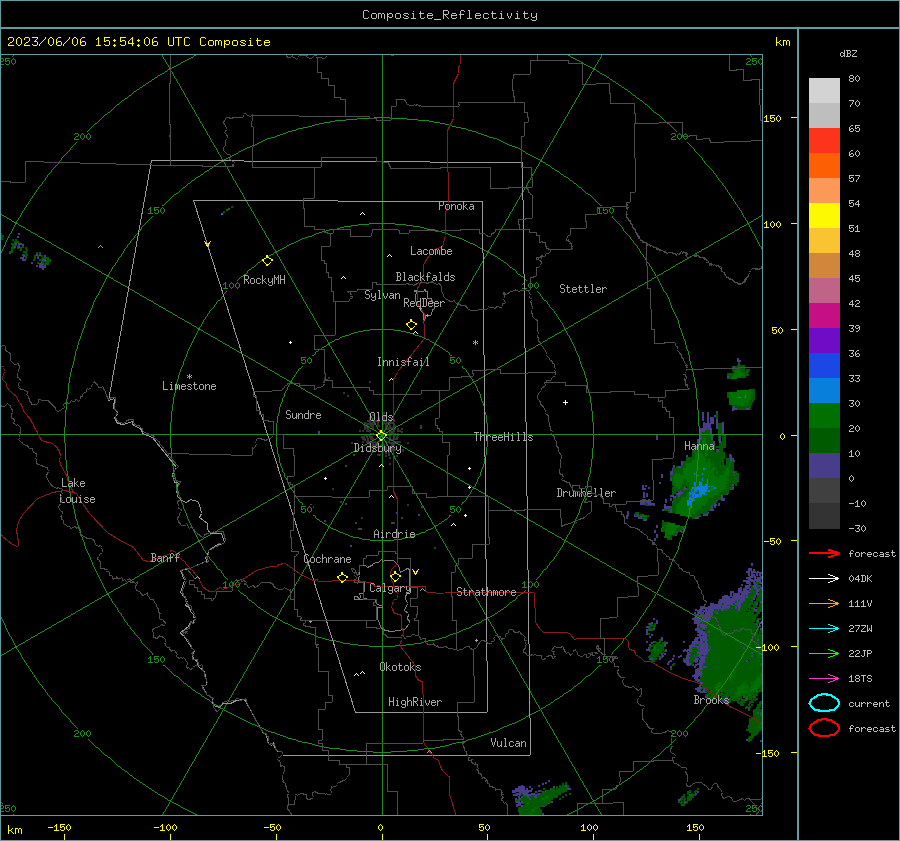Click the white plus marker east of ThreeHills
The width and height of the screenshot is (900, 841).
565,402
